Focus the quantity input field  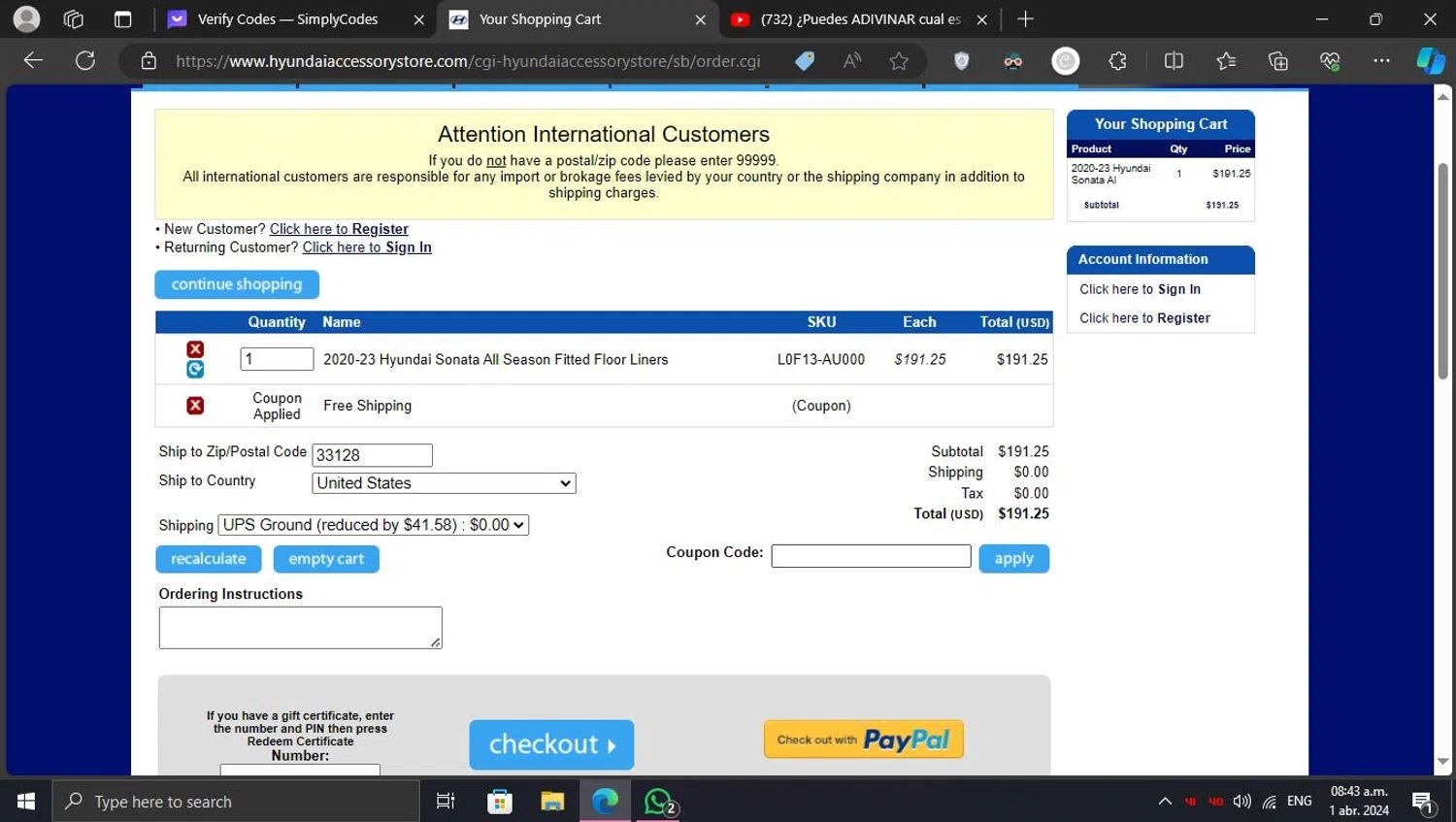[x=277, y=359]
